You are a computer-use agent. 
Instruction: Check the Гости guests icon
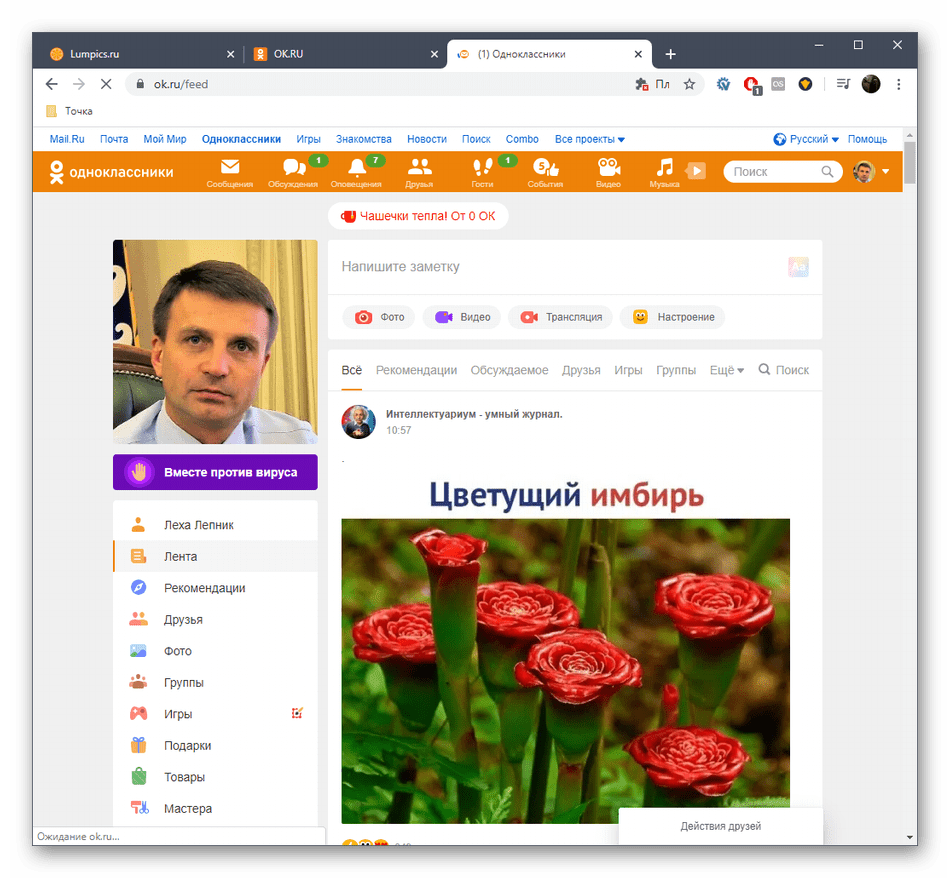click(x=483, y=170)
